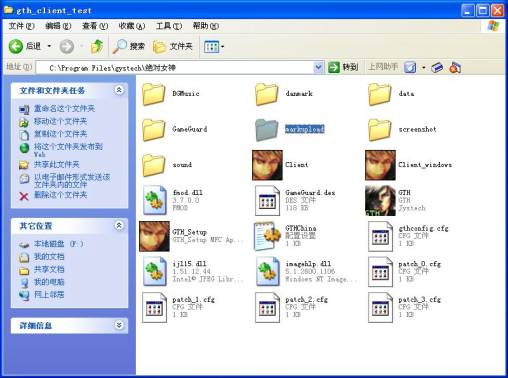This screenshot has height=378, width=508.
Task: Select the patch_3.cfg file icon
Action: coord(380,307)
